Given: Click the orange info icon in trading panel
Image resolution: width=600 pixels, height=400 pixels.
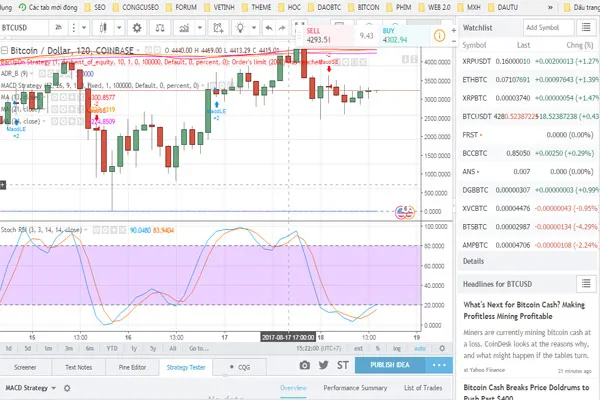Looking at the screenshot, I should click(439, 36).
